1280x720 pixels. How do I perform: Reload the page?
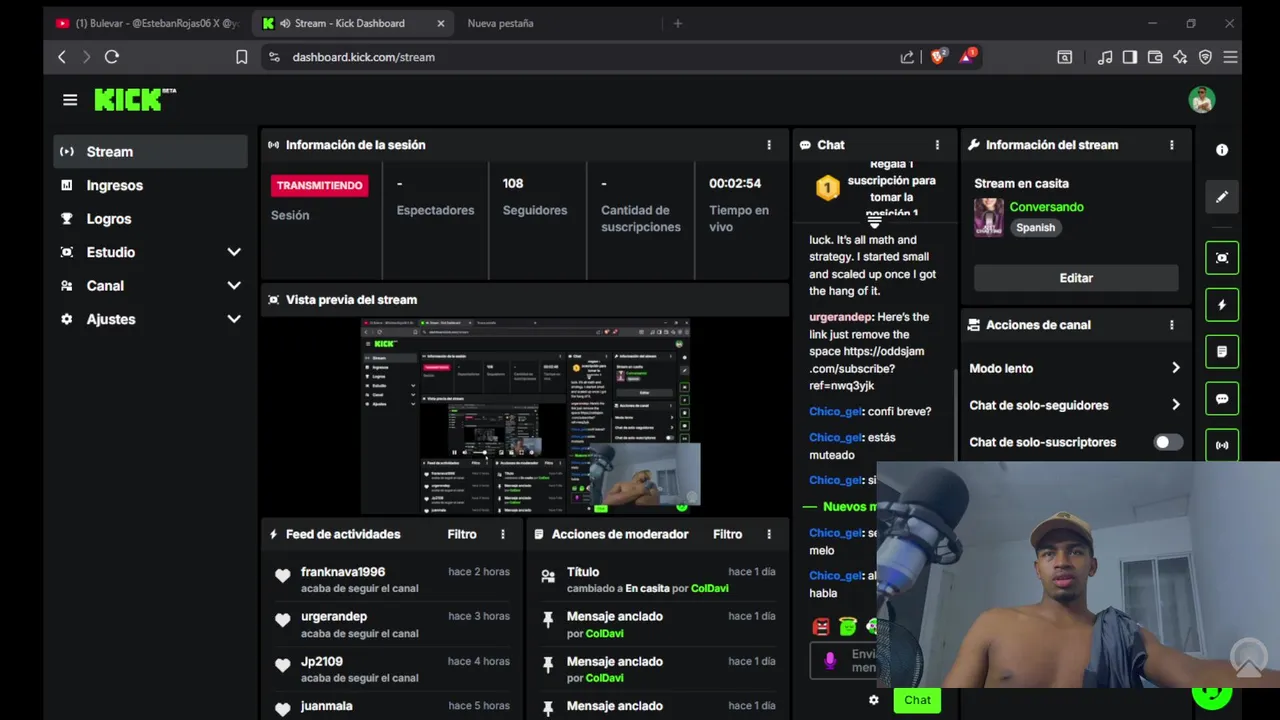(x=112, y=57)
